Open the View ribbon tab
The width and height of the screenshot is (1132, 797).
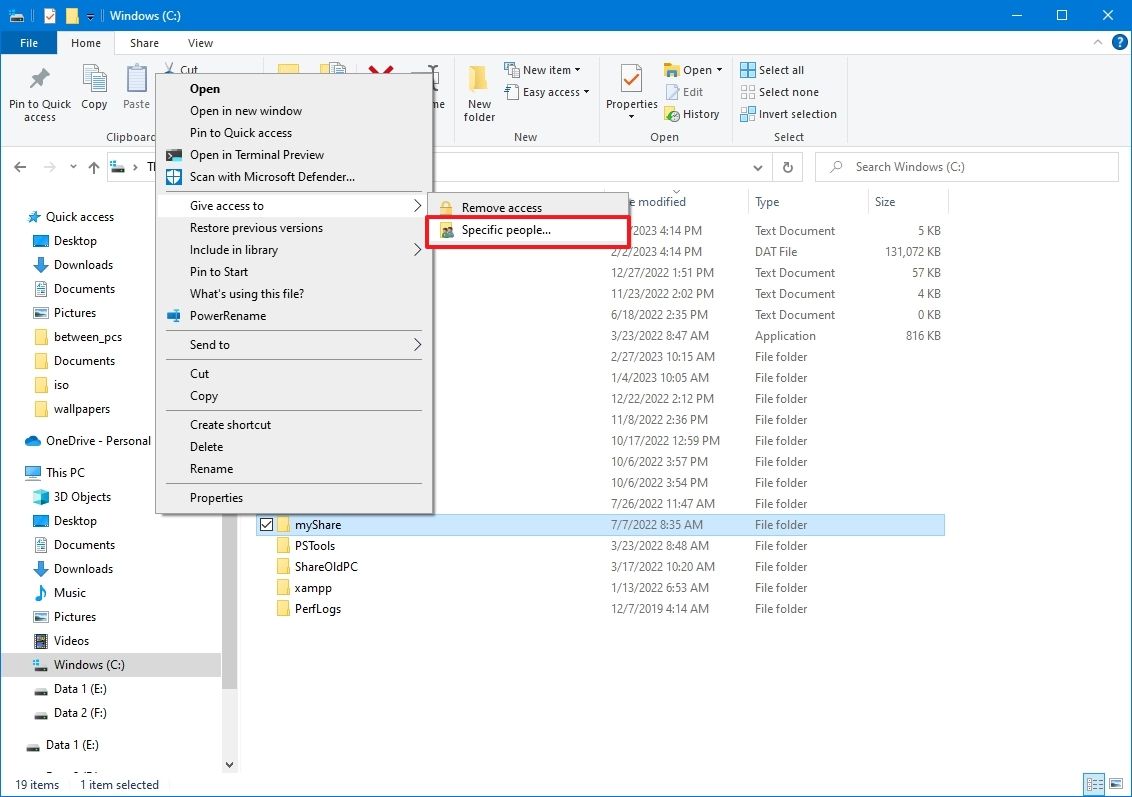[200, 43]
